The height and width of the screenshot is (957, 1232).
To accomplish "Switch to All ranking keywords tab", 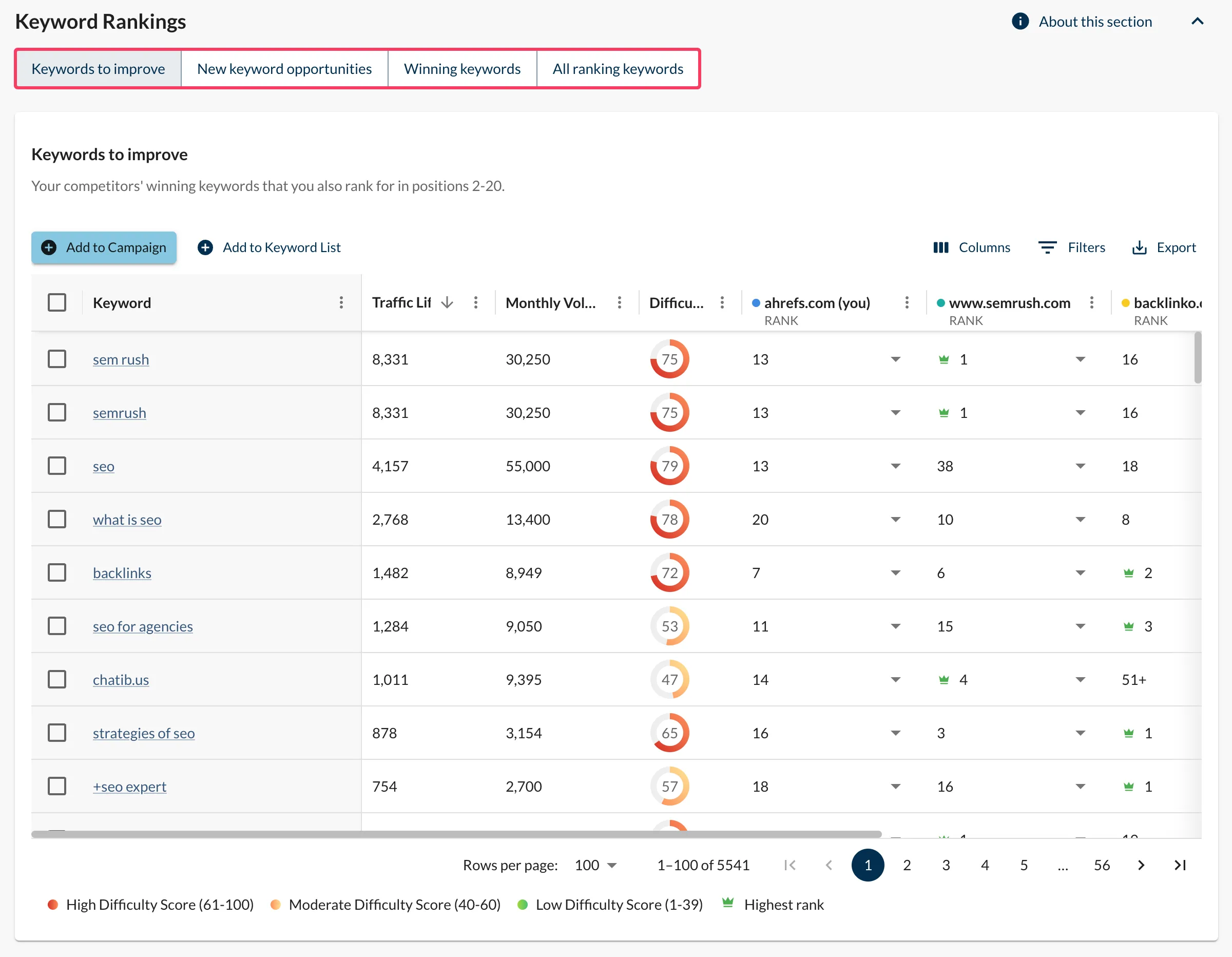I will click(x=618, y=69).
